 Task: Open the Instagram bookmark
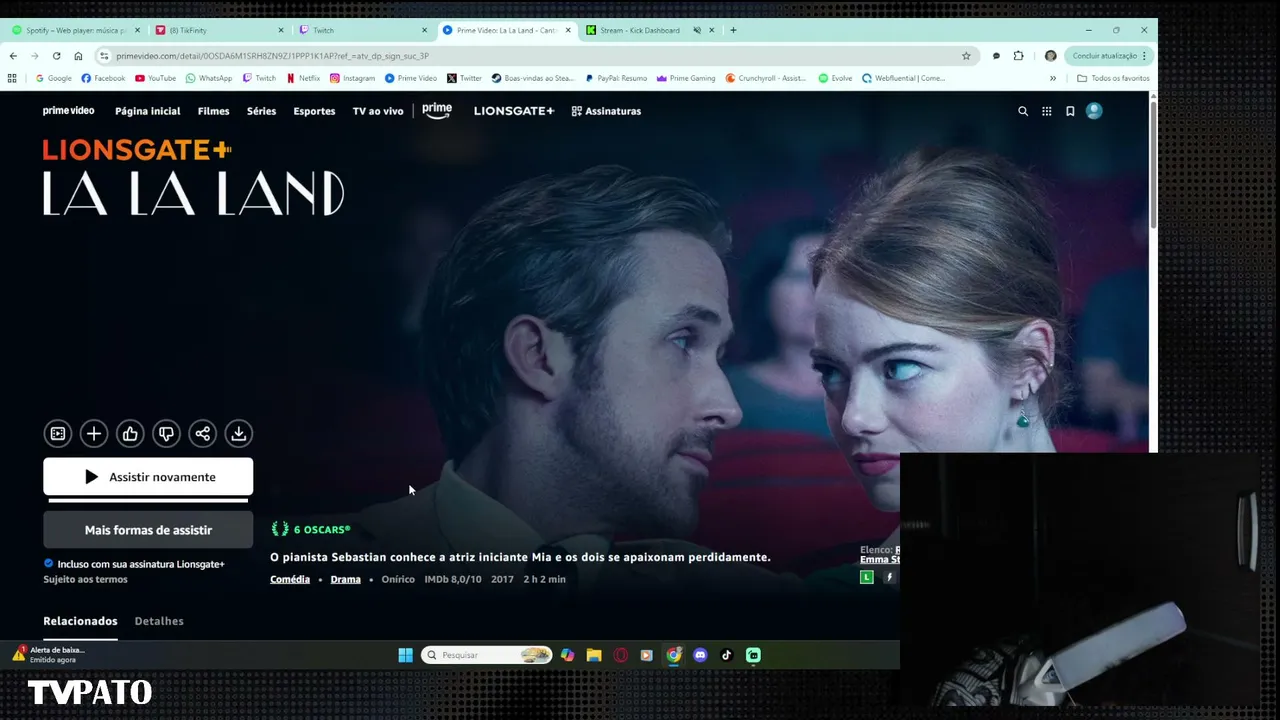[353, 78]
